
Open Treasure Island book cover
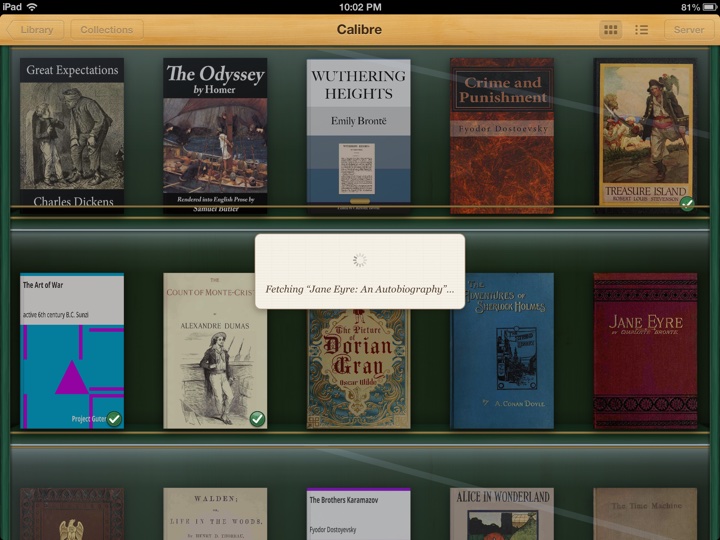pyautogui.click(x=645, y=135)
